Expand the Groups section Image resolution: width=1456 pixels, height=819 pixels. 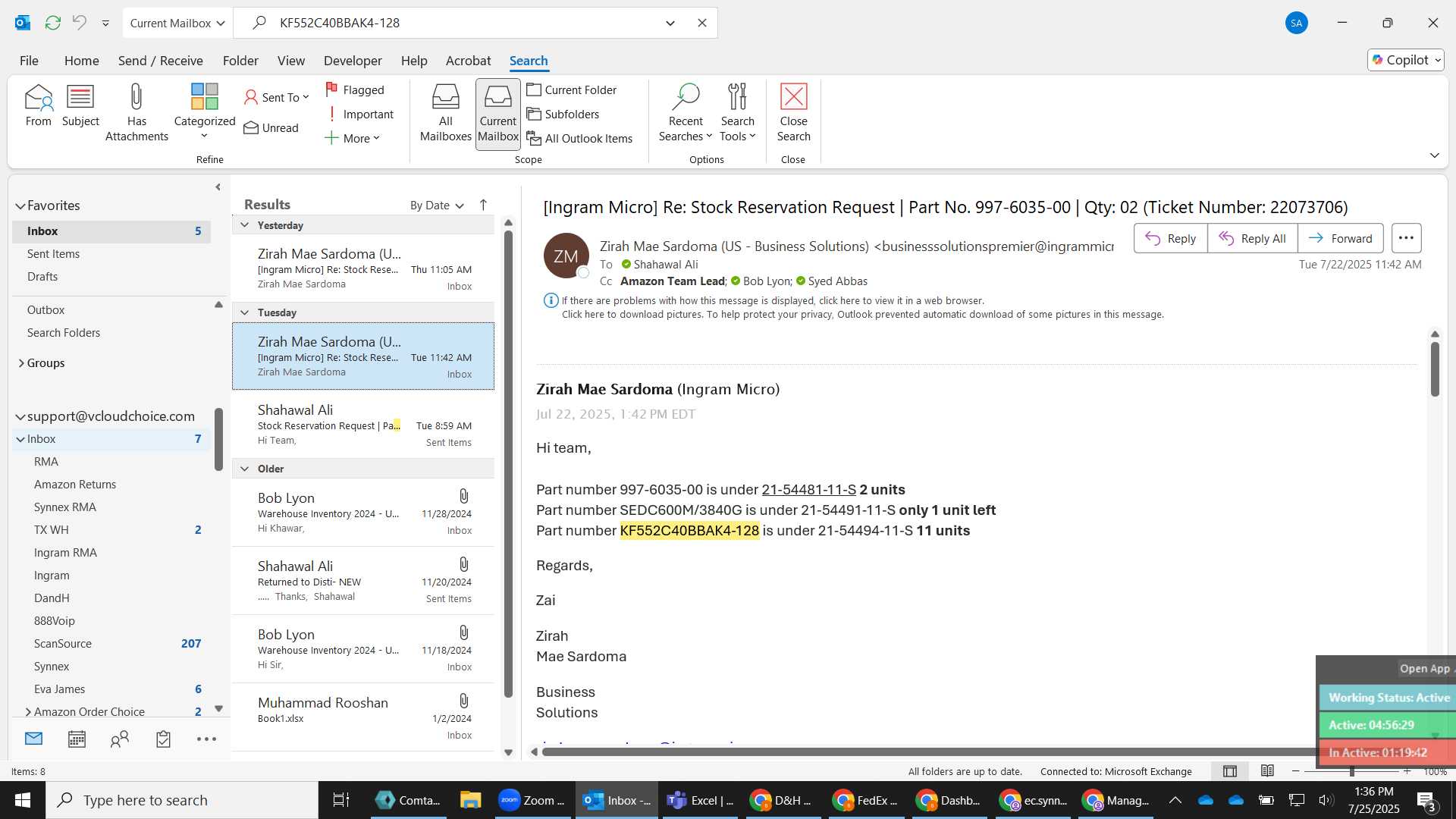click(21, 363)
